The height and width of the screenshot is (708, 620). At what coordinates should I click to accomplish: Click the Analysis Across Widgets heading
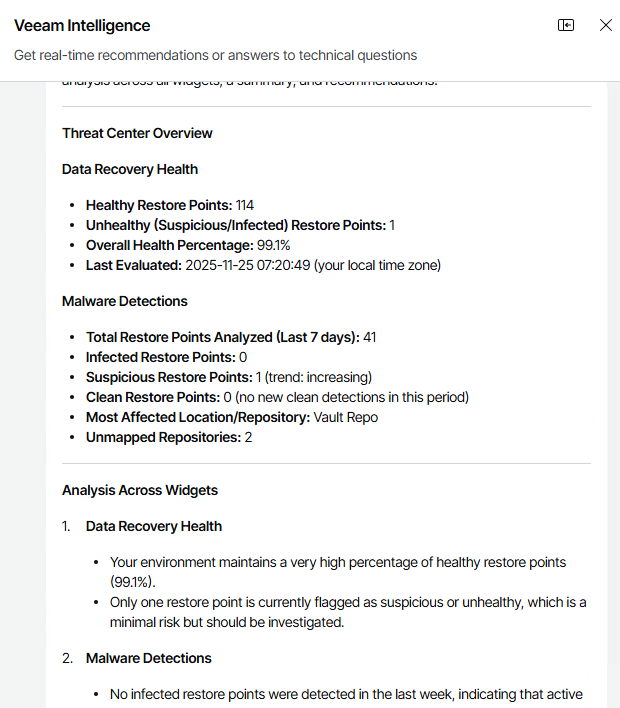pyautogui.click(x=140, y=490)
